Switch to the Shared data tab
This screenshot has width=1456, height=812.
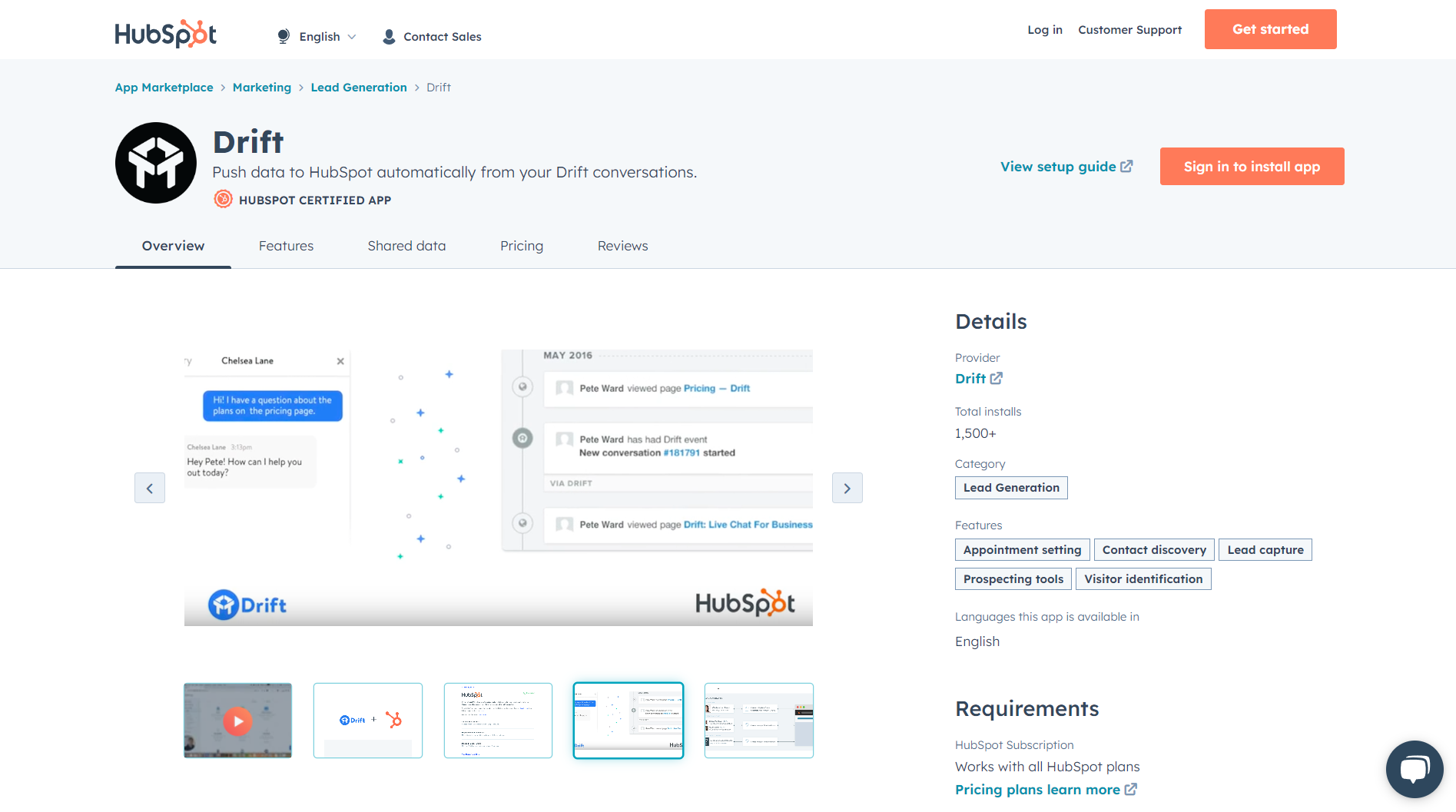pyautogui.click(x=406, y=246)
